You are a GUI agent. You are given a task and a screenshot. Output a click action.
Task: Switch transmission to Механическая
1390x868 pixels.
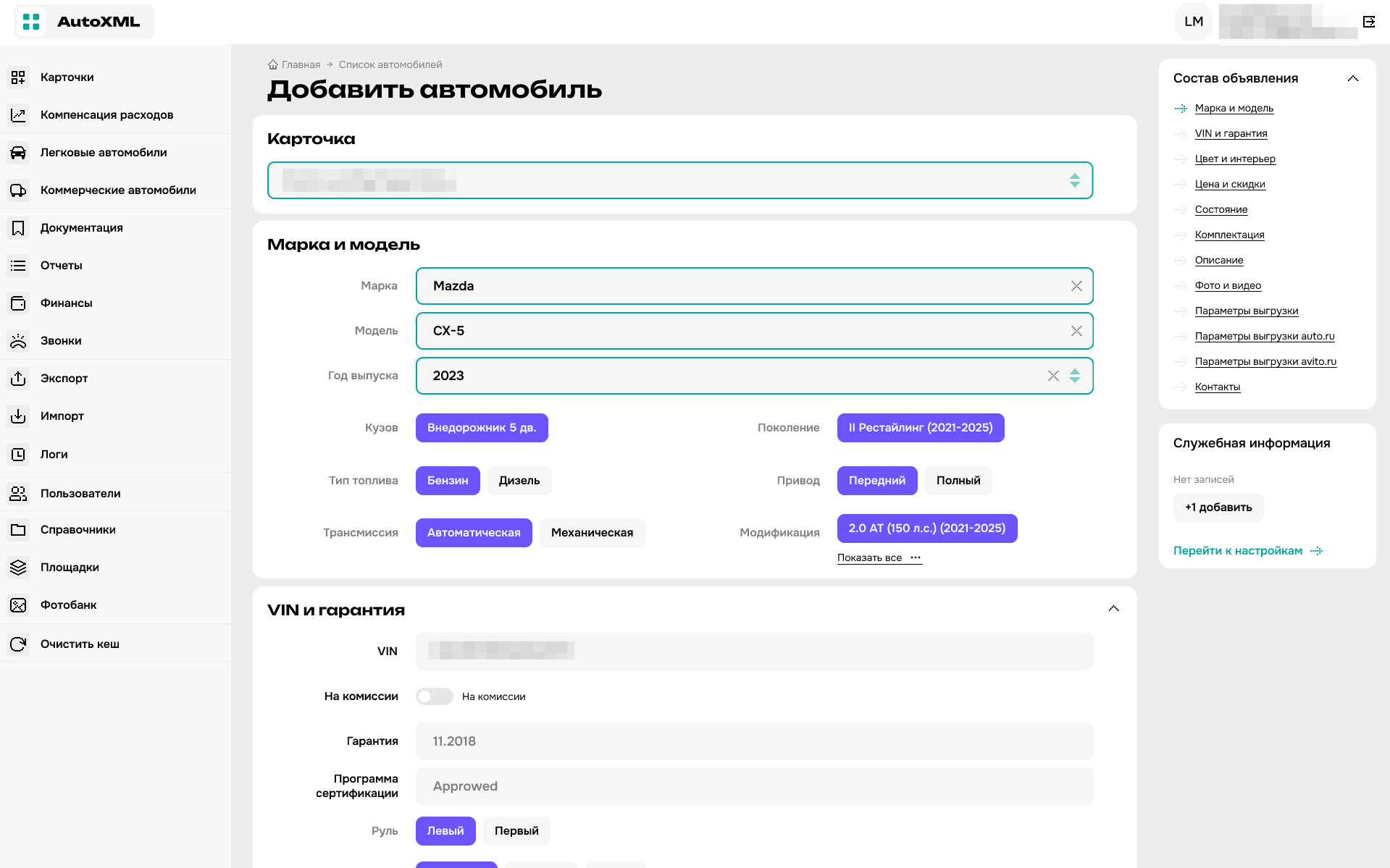[592, 532]
